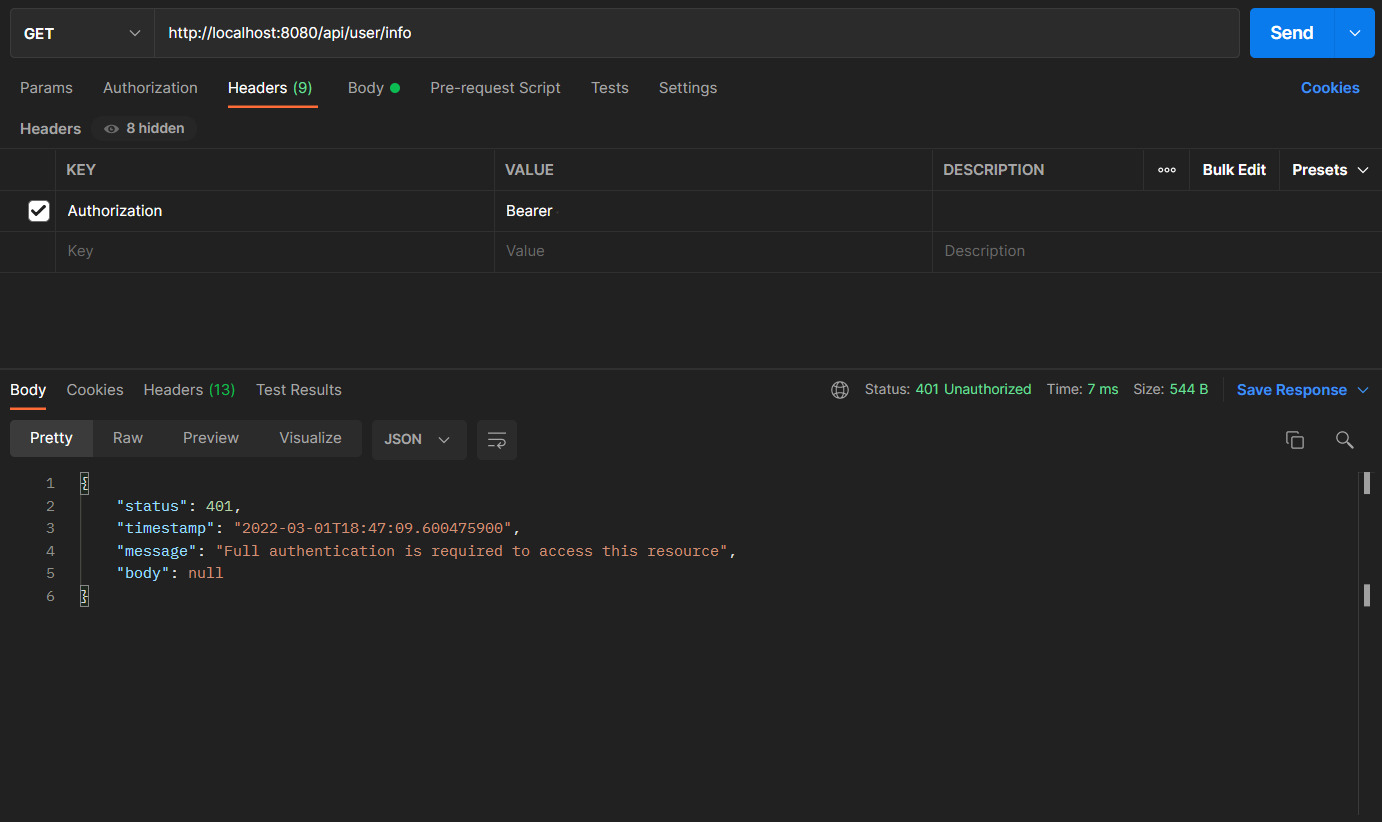
Task: Open the Presets dropdown
Action: pos(1330,170)
